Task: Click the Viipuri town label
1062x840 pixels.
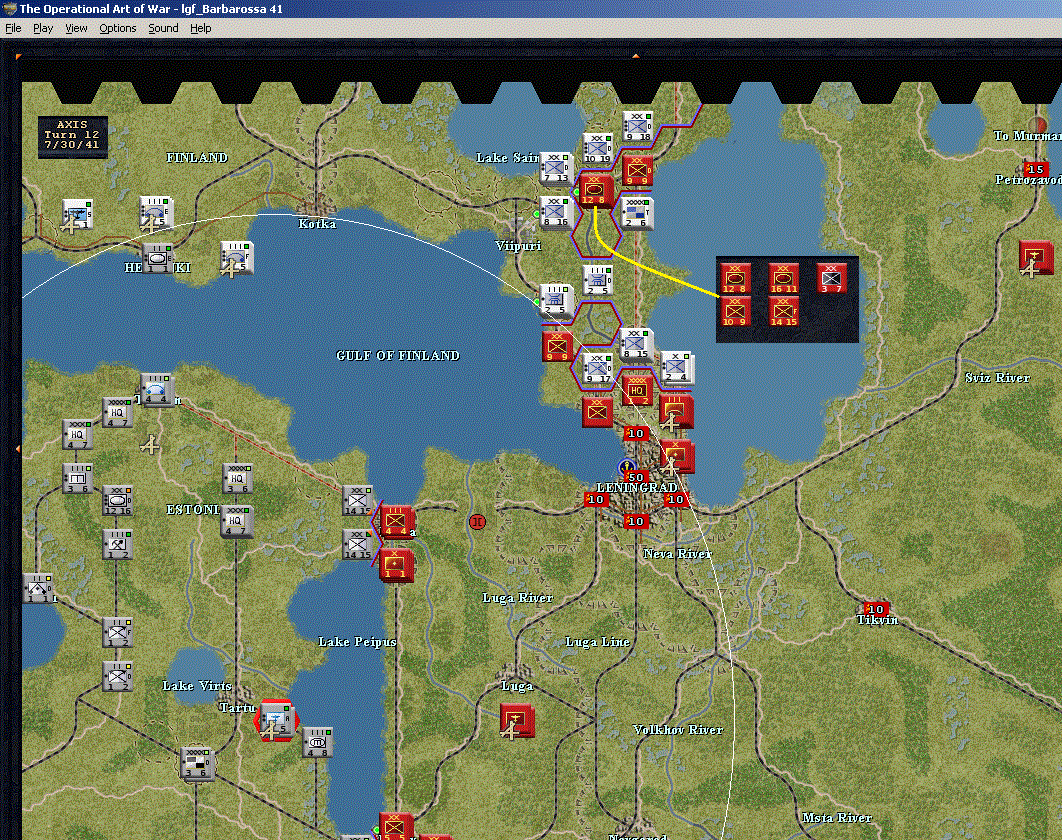Action: 518,246
